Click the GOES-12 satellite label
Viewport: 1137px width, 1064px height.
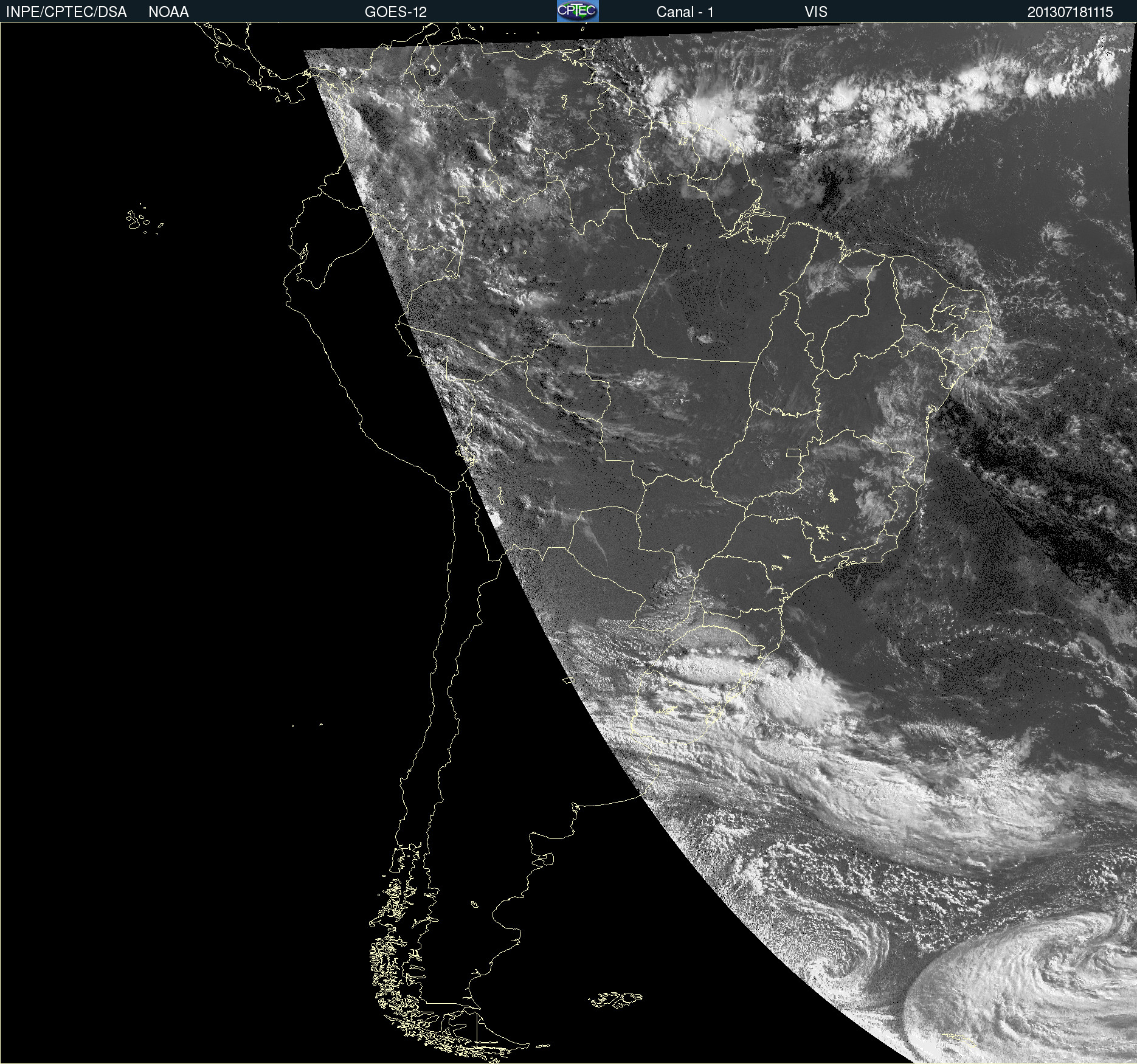tap(396, 12)
